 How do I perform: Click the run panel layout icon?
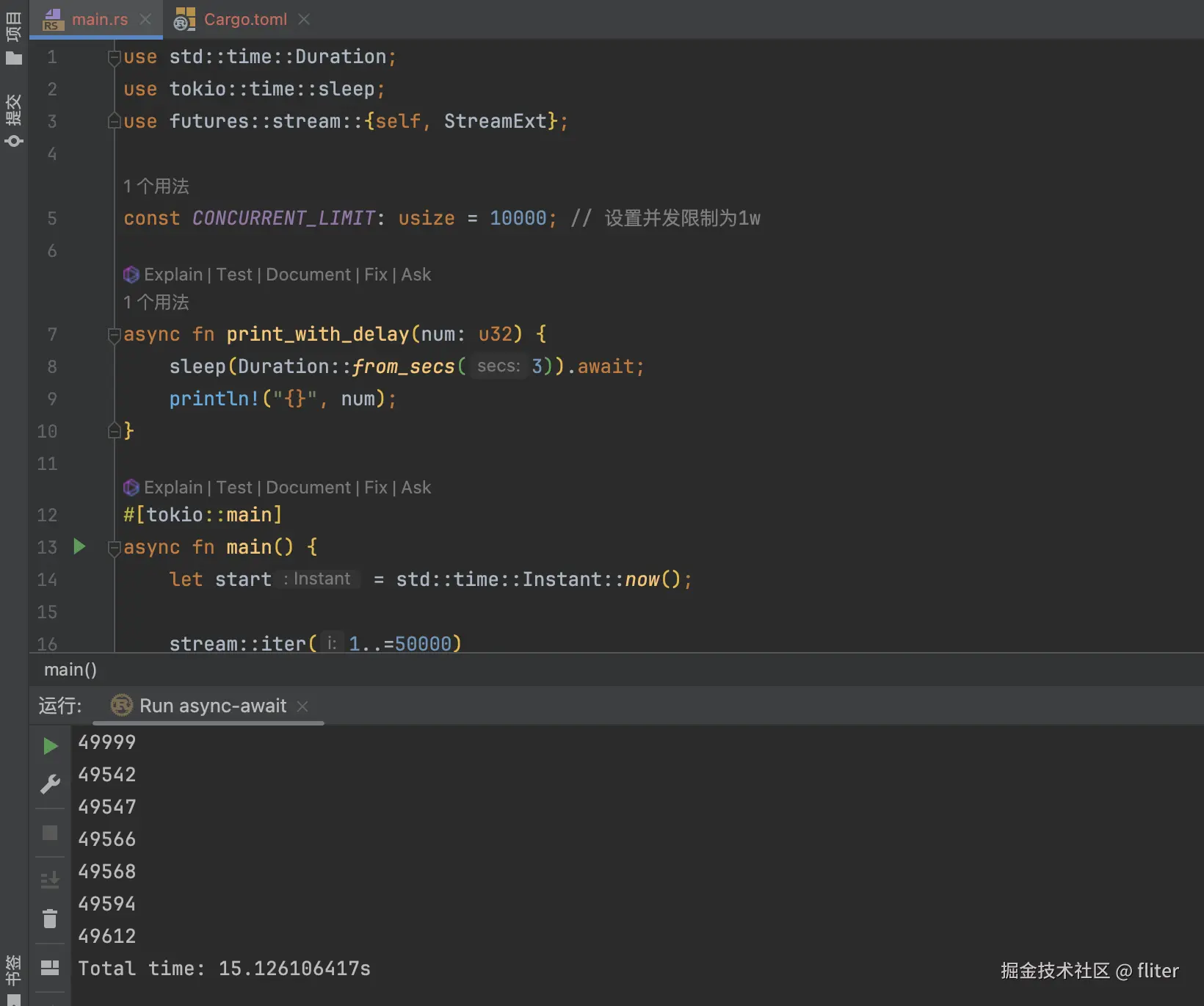(50, 968)
